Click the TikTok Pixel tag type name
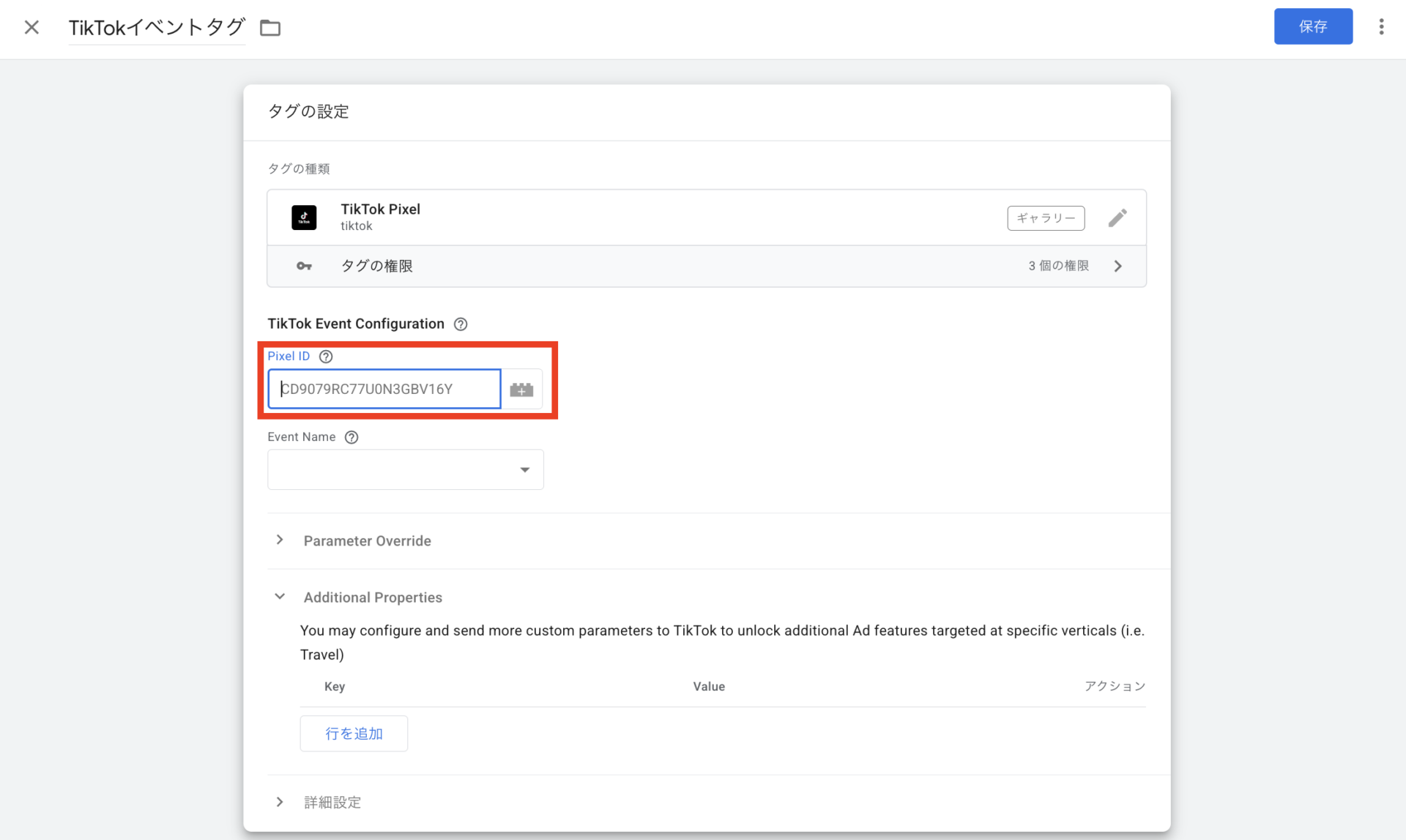1406x840 pixels. click(x=380, y=209)
